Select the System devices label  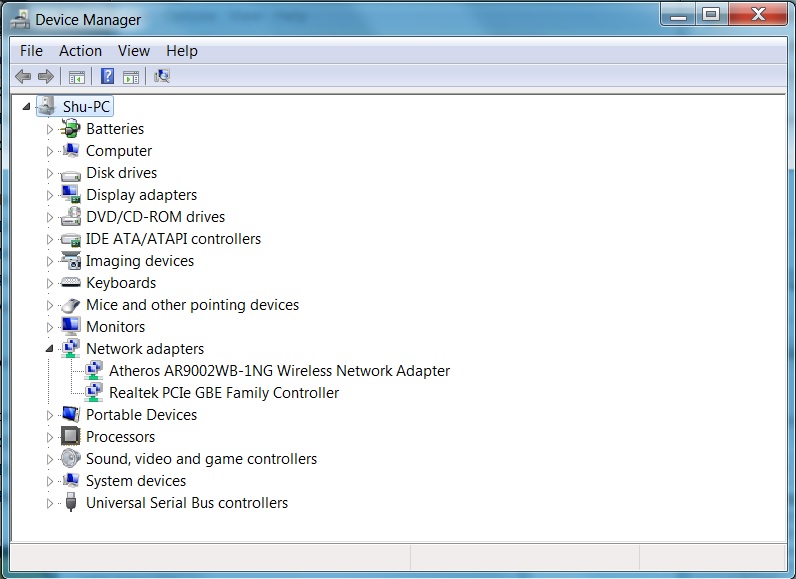coord(136,481)
